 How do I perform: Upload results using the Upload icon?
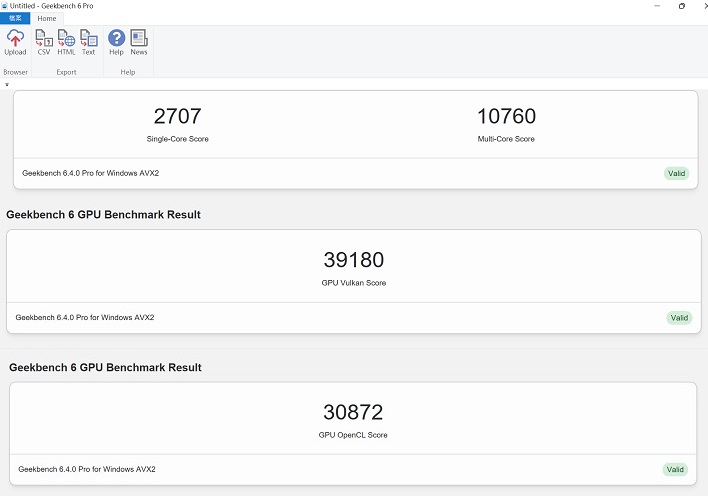tap(15, 42)
